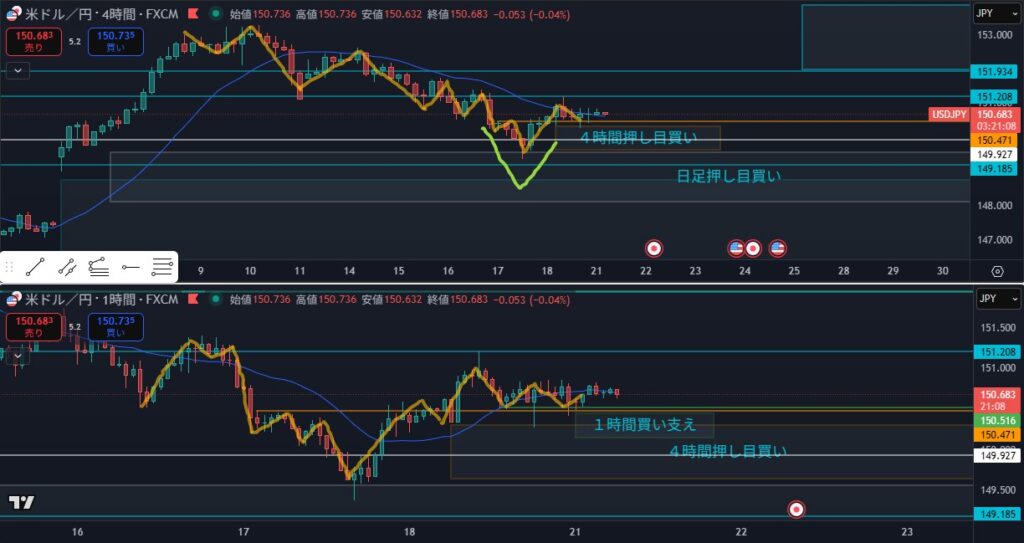The width and height of the screenshot is (1024, 543).
Task: Choose the line-with-midpoints tool in floating toolbar
Action: 67,266
